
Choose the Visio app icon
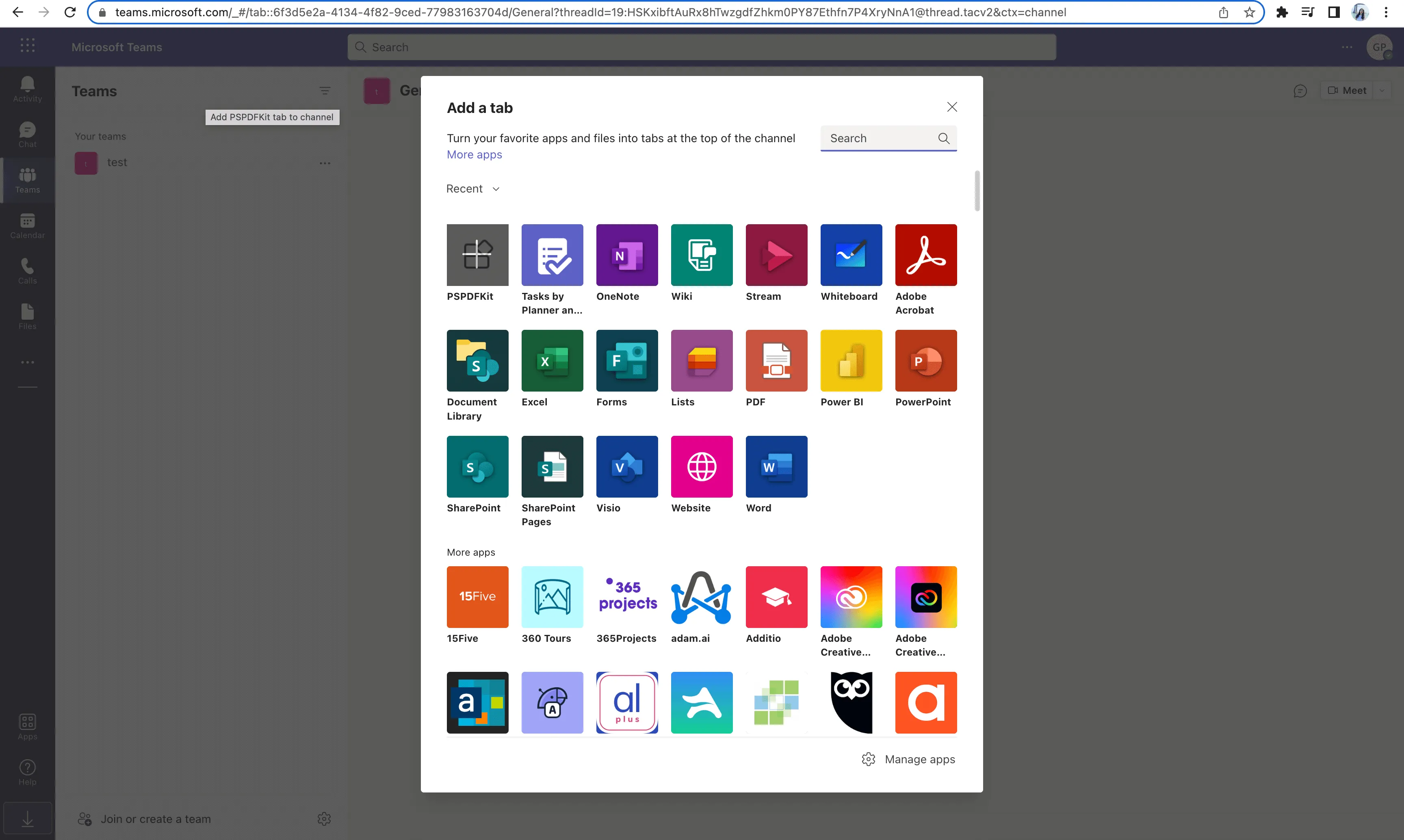[x=627, y=466]
